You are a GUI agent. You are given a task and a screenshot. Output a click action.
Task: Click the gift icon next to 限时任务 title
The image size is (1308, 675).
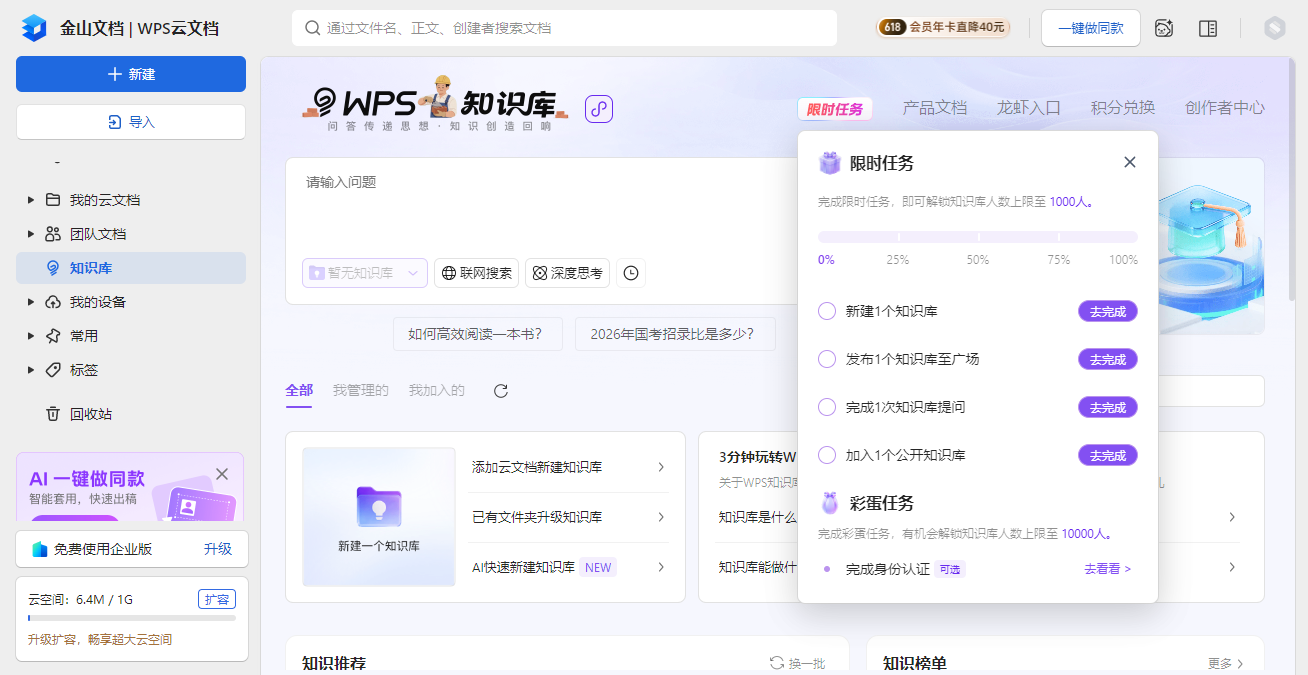pyautogui.click(x=829, y=163)
